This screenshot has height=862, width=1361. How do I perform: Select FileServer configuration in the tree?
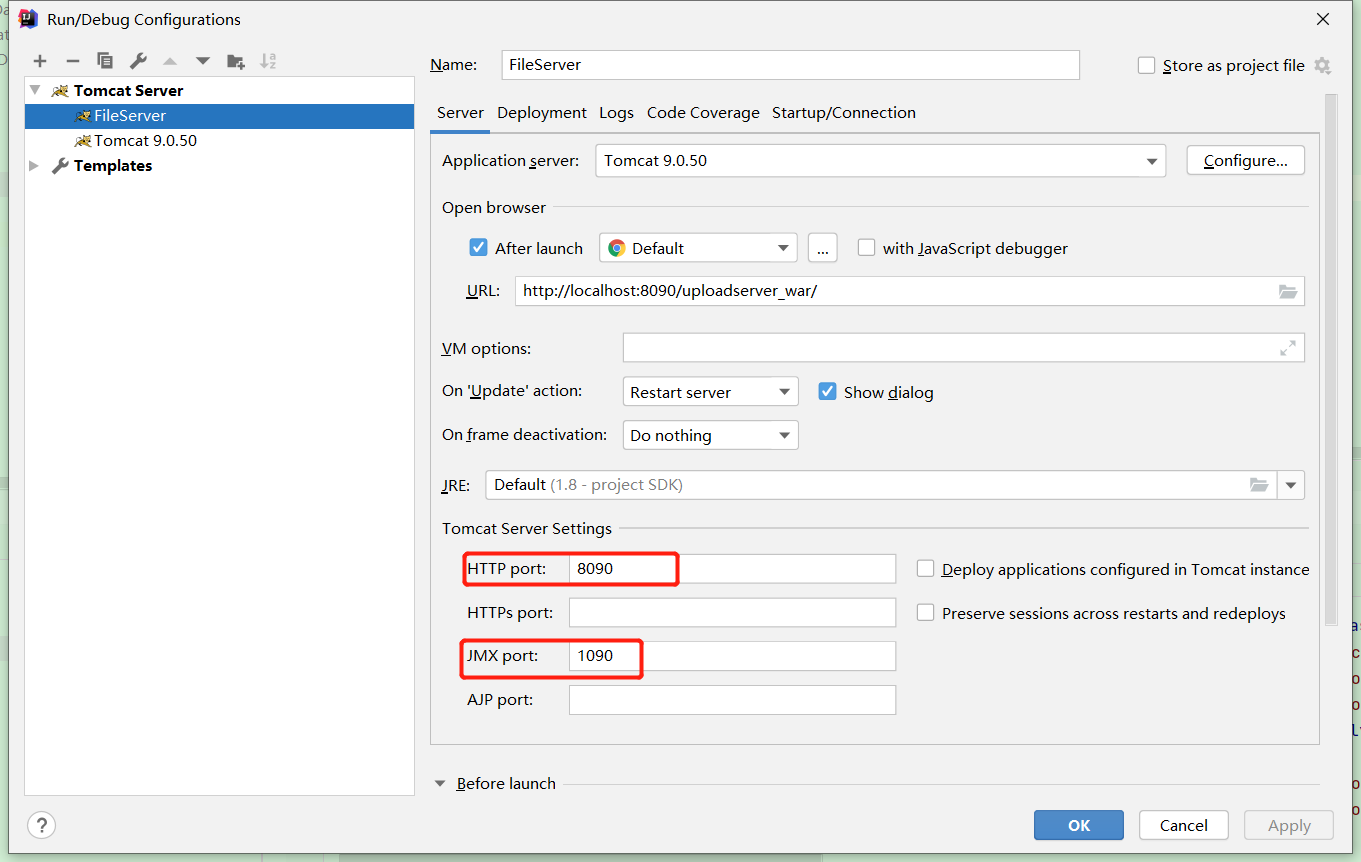coord(219,116)
